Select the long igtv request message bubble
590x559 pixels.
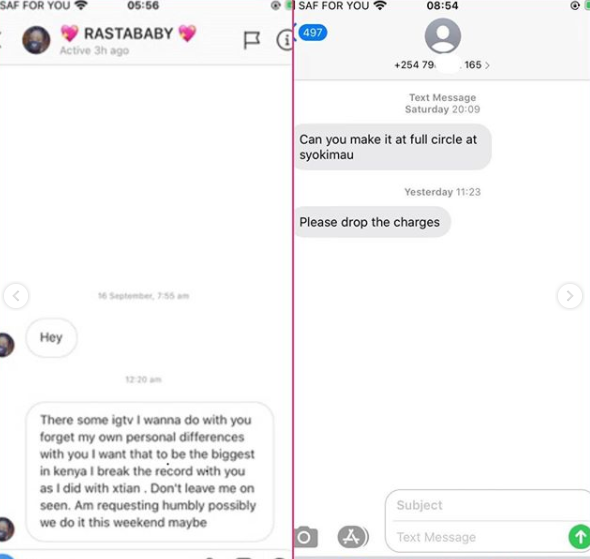pyautogui.click(x=149, y=471)
